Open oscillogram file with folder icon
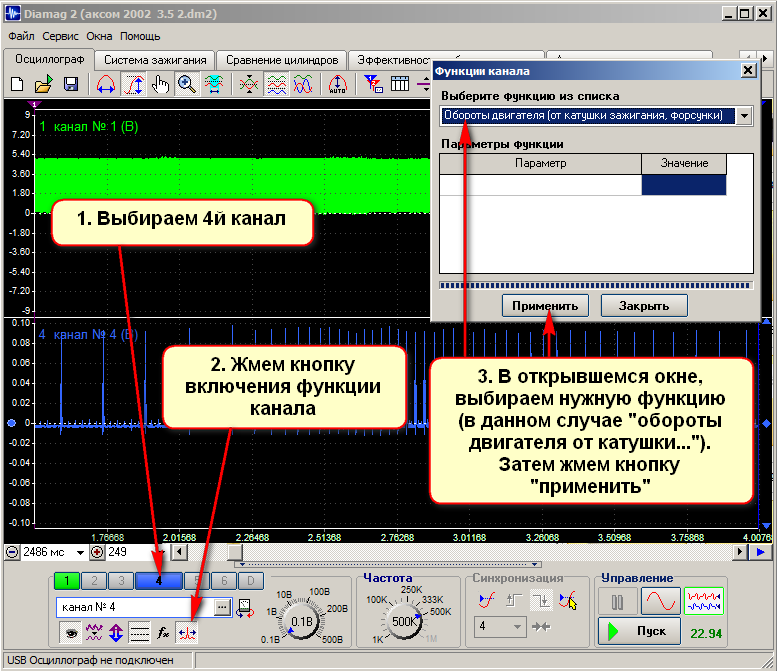The width and height of the screenshot is (777, 671). [44, 84]
